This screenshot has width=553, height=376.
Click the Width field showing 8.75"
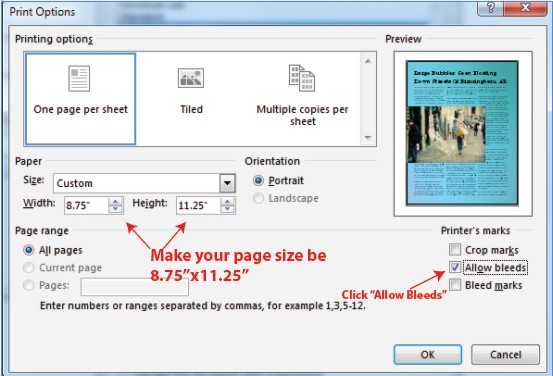(x=86, y=205)
